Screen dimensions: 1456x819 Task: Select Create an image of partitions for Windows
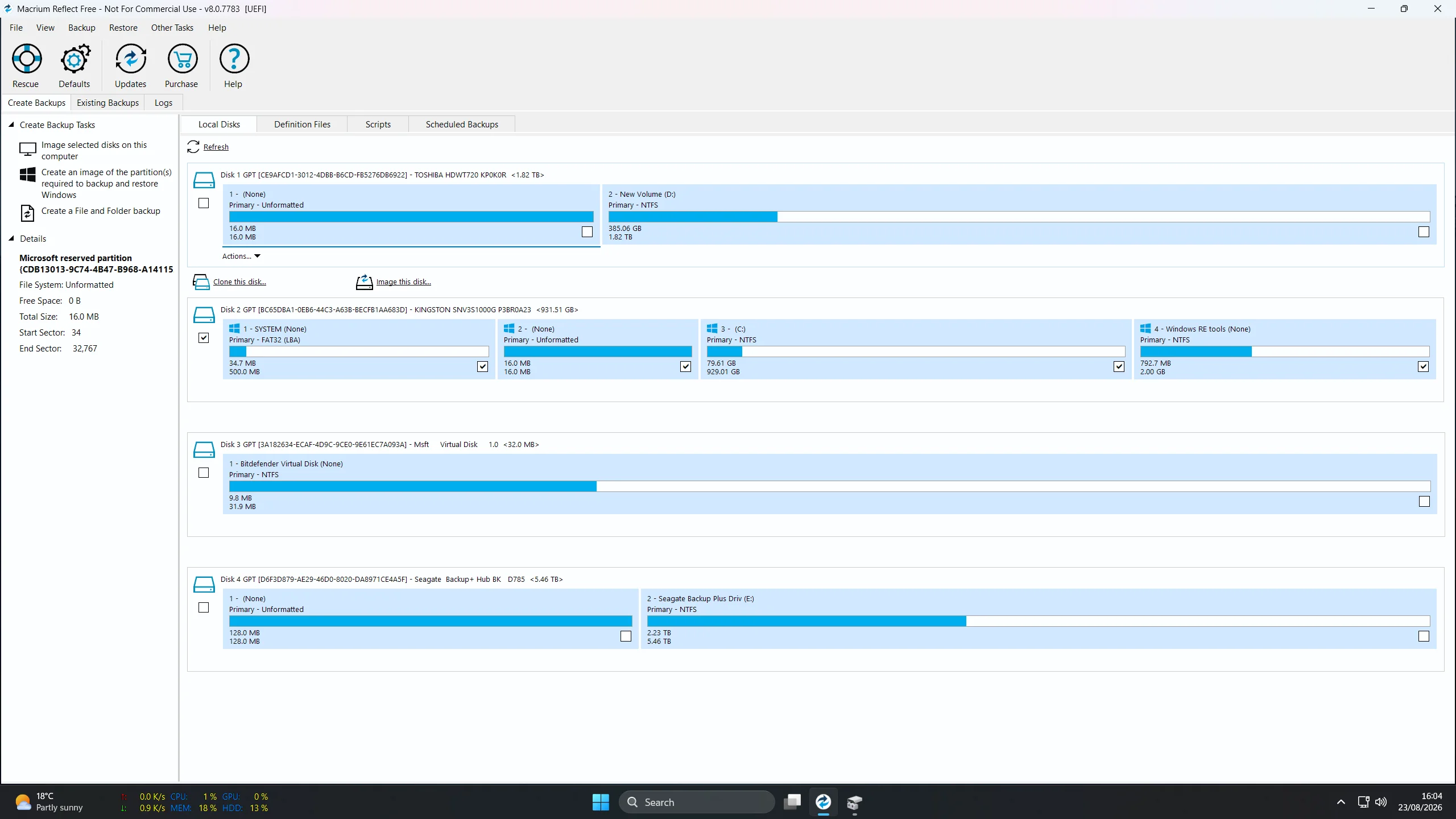pyautogui.click(x=106, y=183)
